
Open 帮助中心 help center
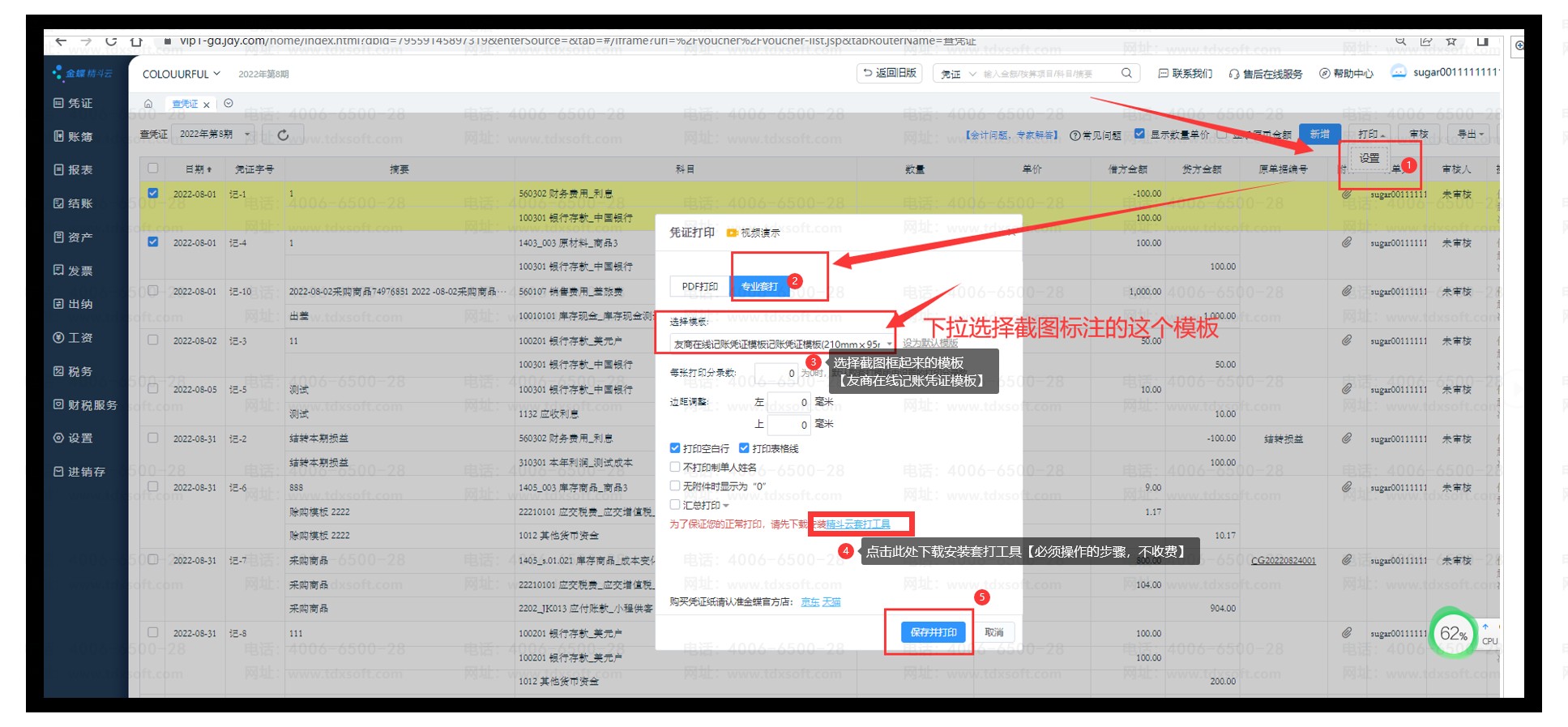[1347, 74]
